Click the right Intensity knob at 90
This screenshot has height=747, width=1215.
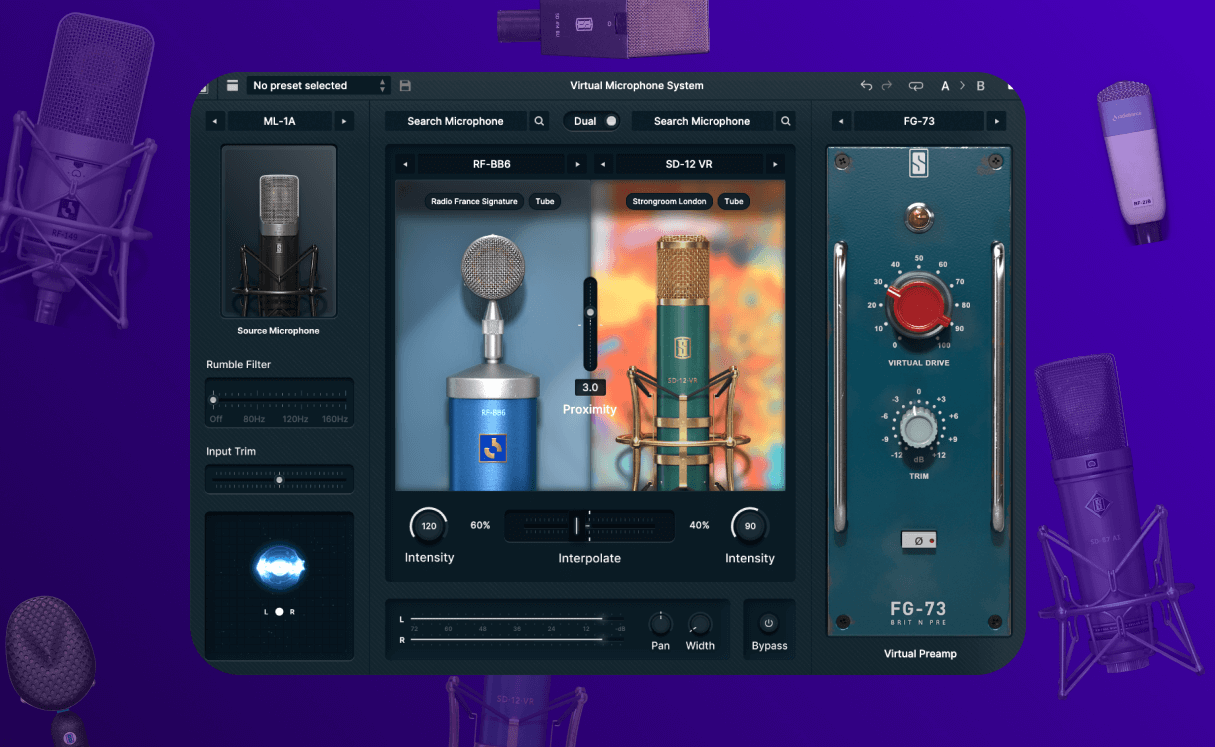pos(750,526)
